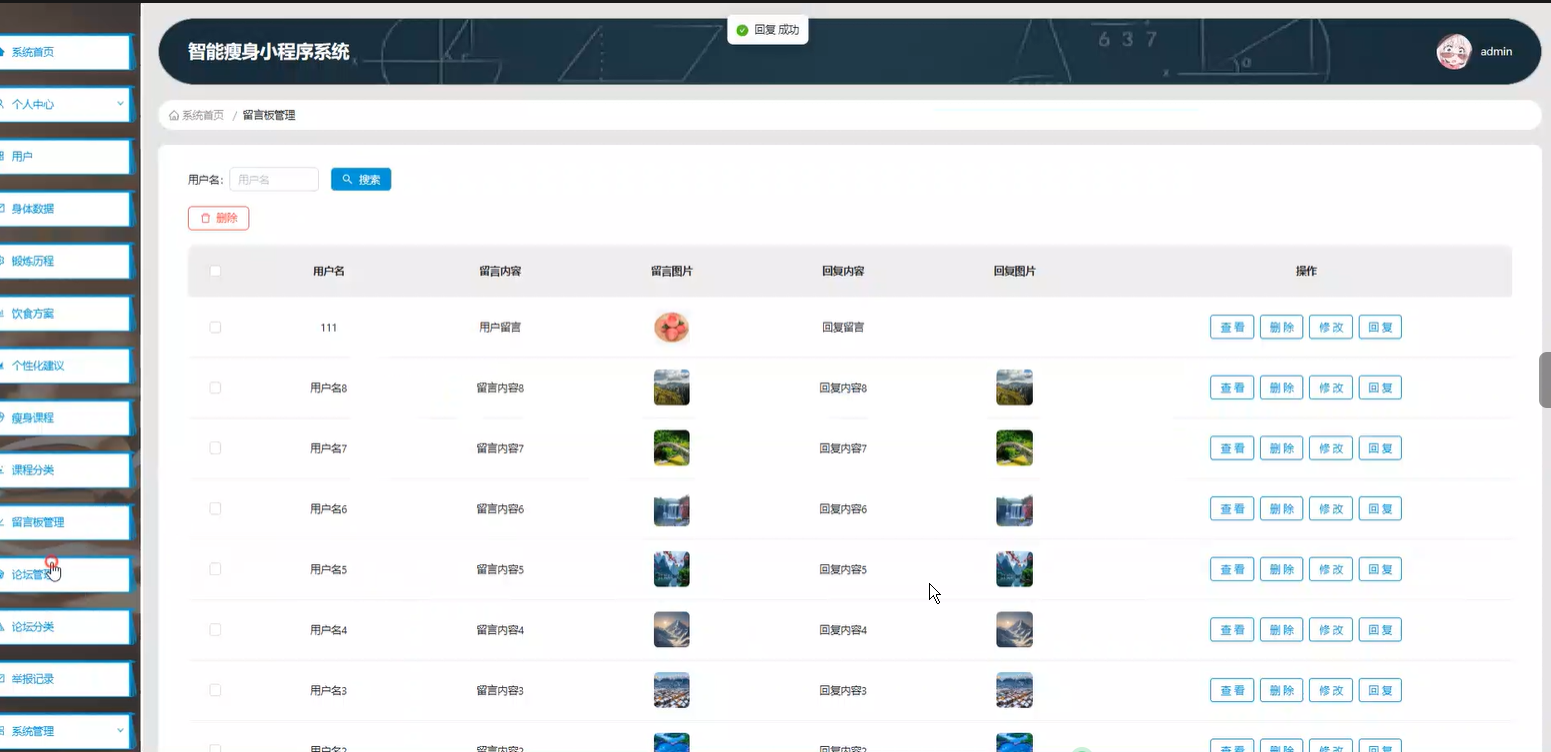Viewport: 1551px width, 752px height.
Task: Click 查看 in the 用户名4 row
Action: click(1232, 630)
